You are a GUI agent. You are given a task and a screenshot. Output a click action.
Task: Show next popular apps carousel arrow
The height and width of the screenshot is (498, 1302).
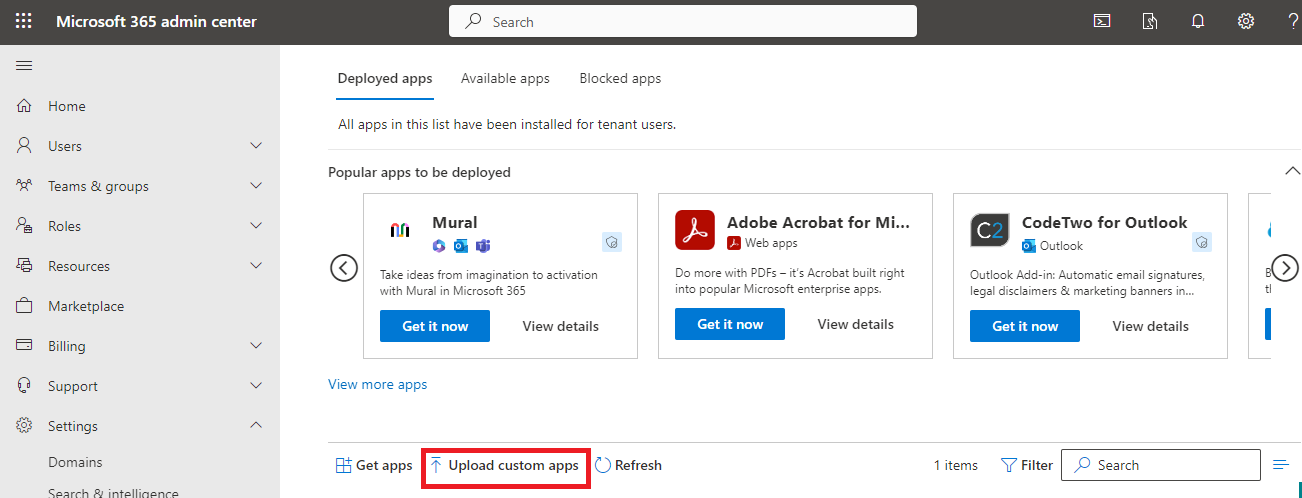[1284, 268]
